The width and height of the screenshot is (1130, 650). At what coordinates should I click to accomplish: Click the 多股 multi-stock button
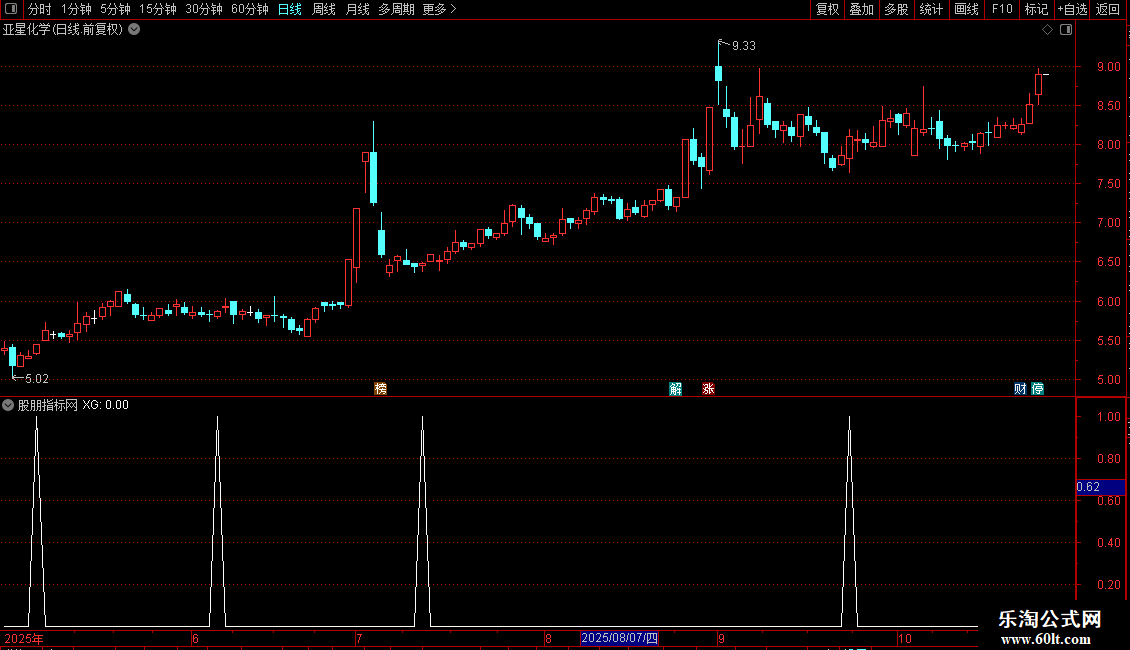click(896, 9)
